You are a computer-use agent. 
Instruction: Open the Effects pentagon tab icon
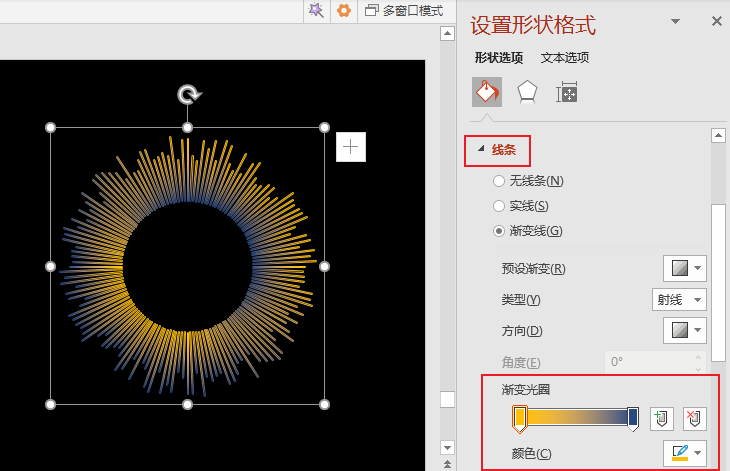(x=527, y=92)
